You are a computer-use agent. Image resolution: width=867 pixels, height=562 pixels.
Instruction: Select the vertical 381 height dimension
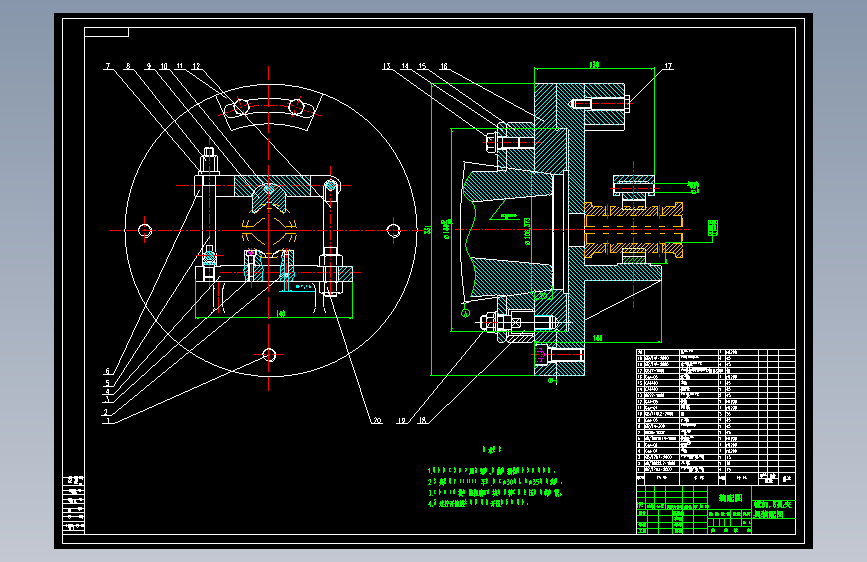(x=427, y=230)
